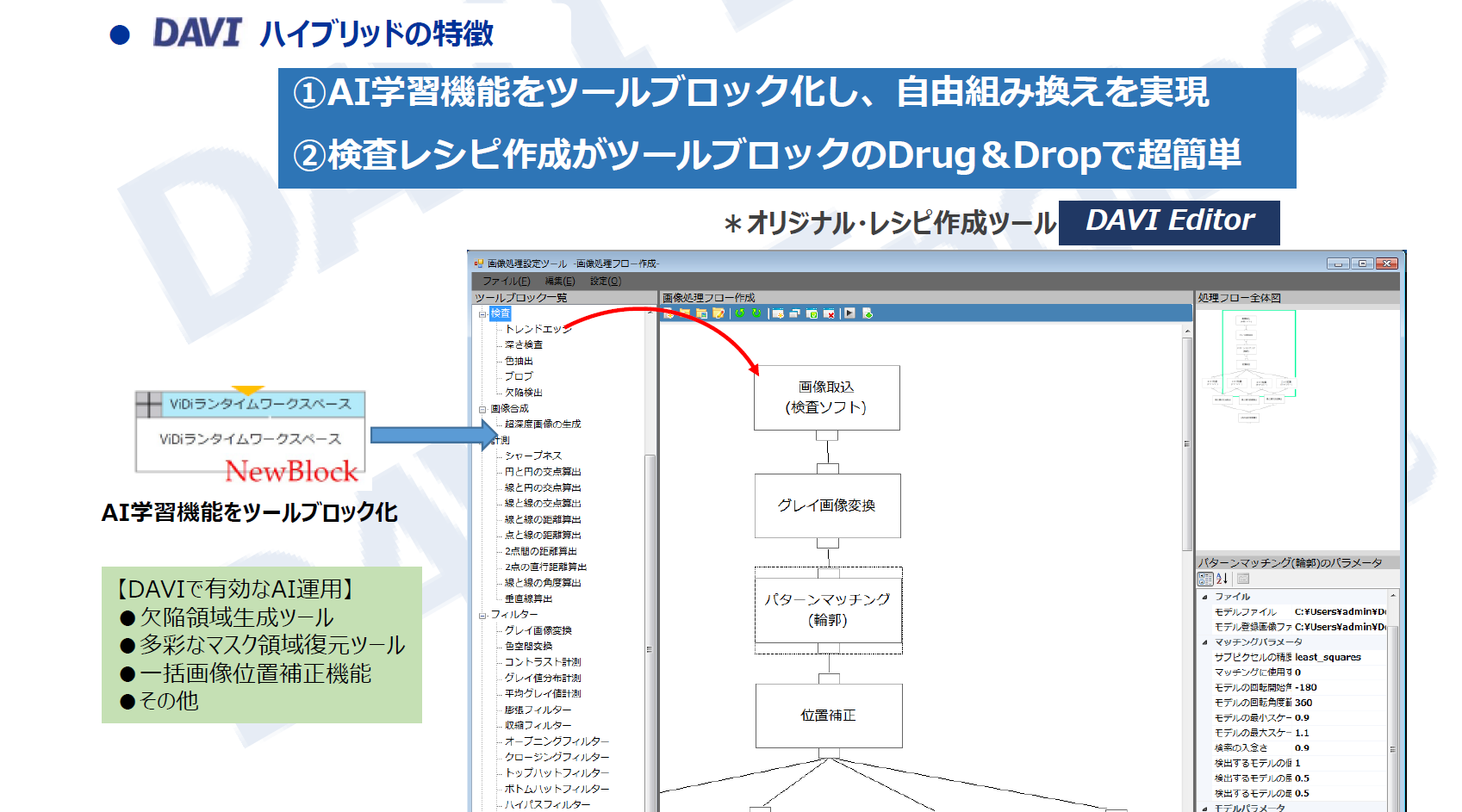
Task: Open the ファイル(F) menu
Action: (506, 282)
